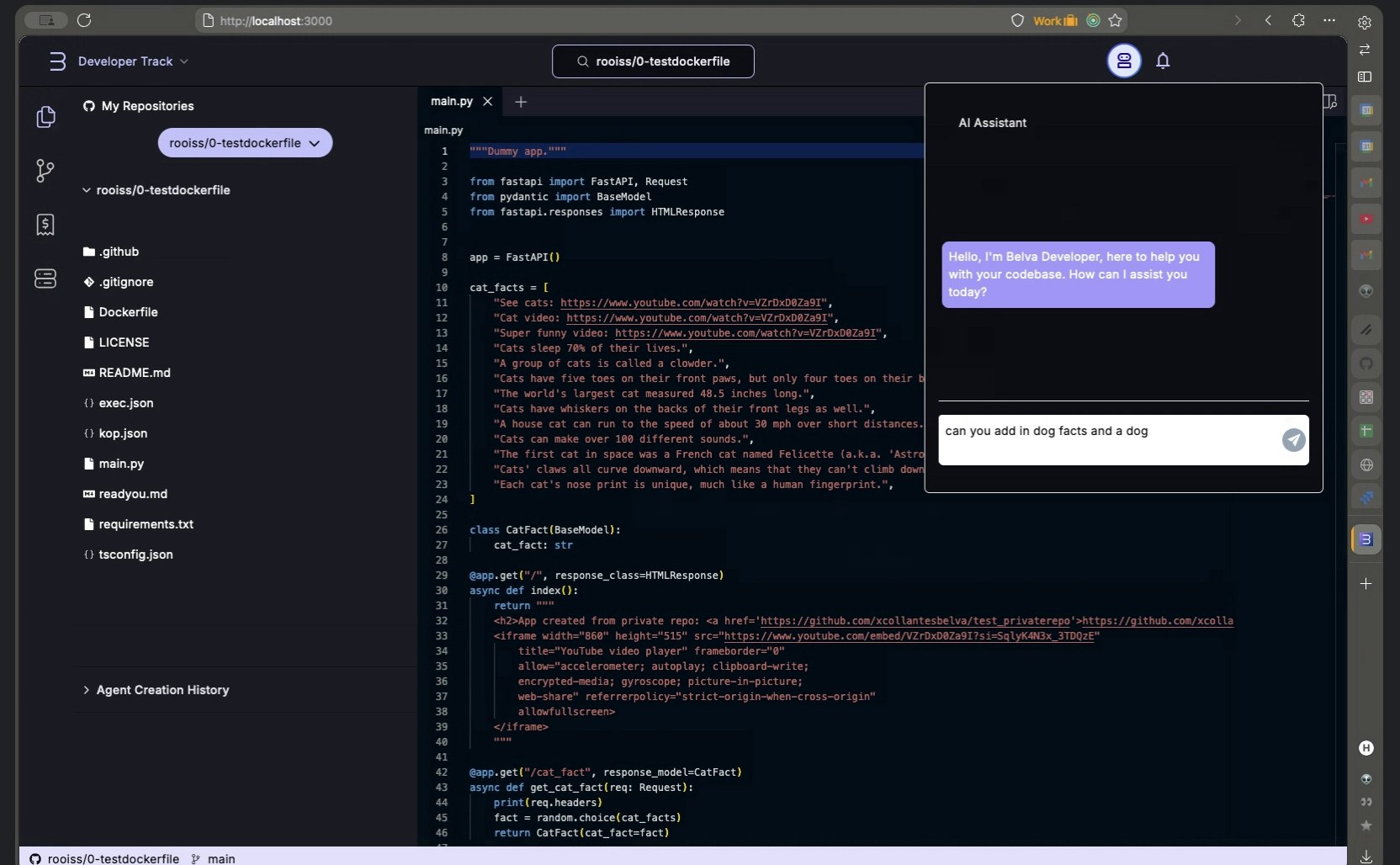The height and width of the screenshot is (865, 1400).
Task: Expand the .github folder
Action: click(x=111, y=252)
